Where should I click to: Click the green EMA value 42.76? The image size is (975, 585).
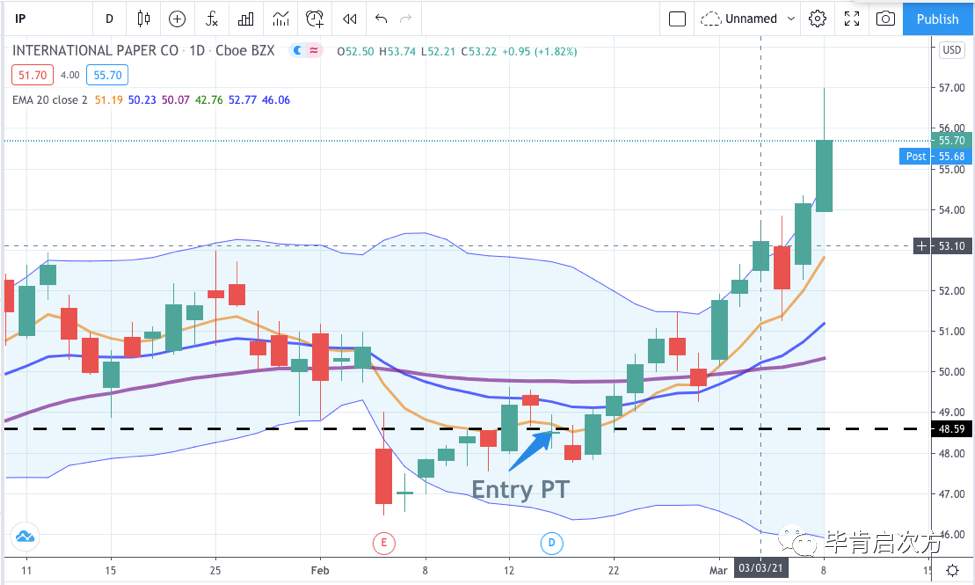coord(209,100)
